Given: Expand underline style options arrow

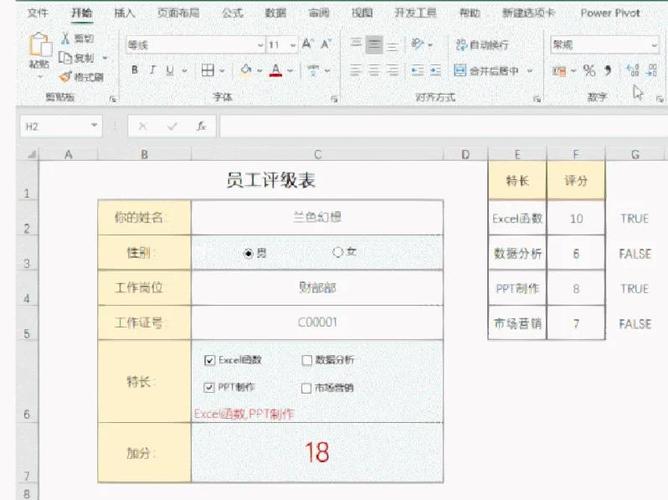Looking at the screenshot, I should 184,70.
